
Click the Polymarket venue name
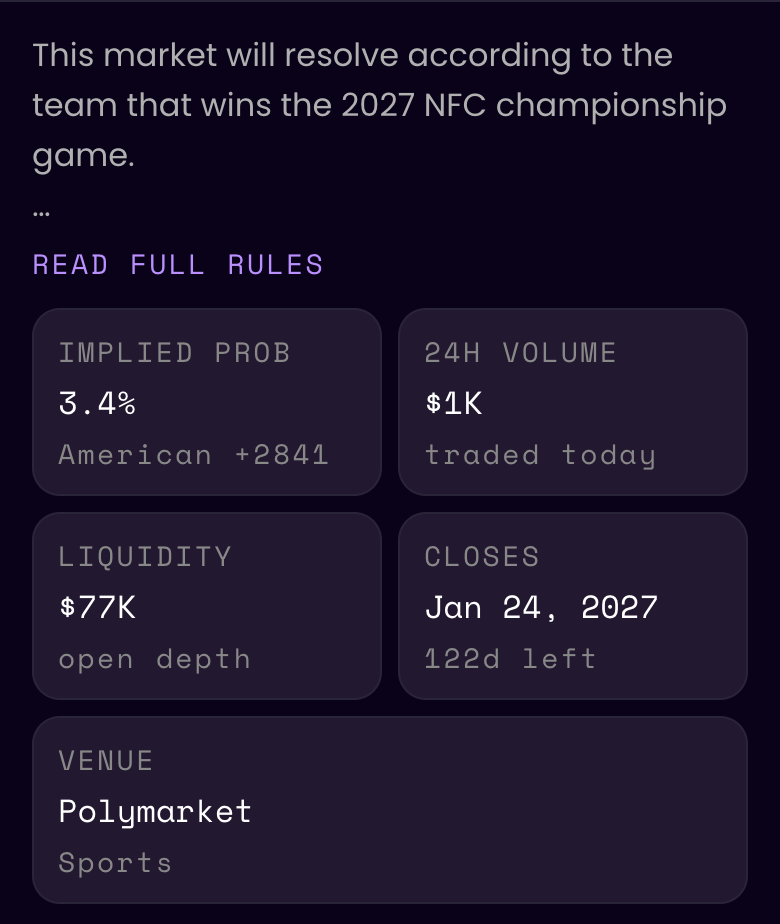(x=155, y=812)
